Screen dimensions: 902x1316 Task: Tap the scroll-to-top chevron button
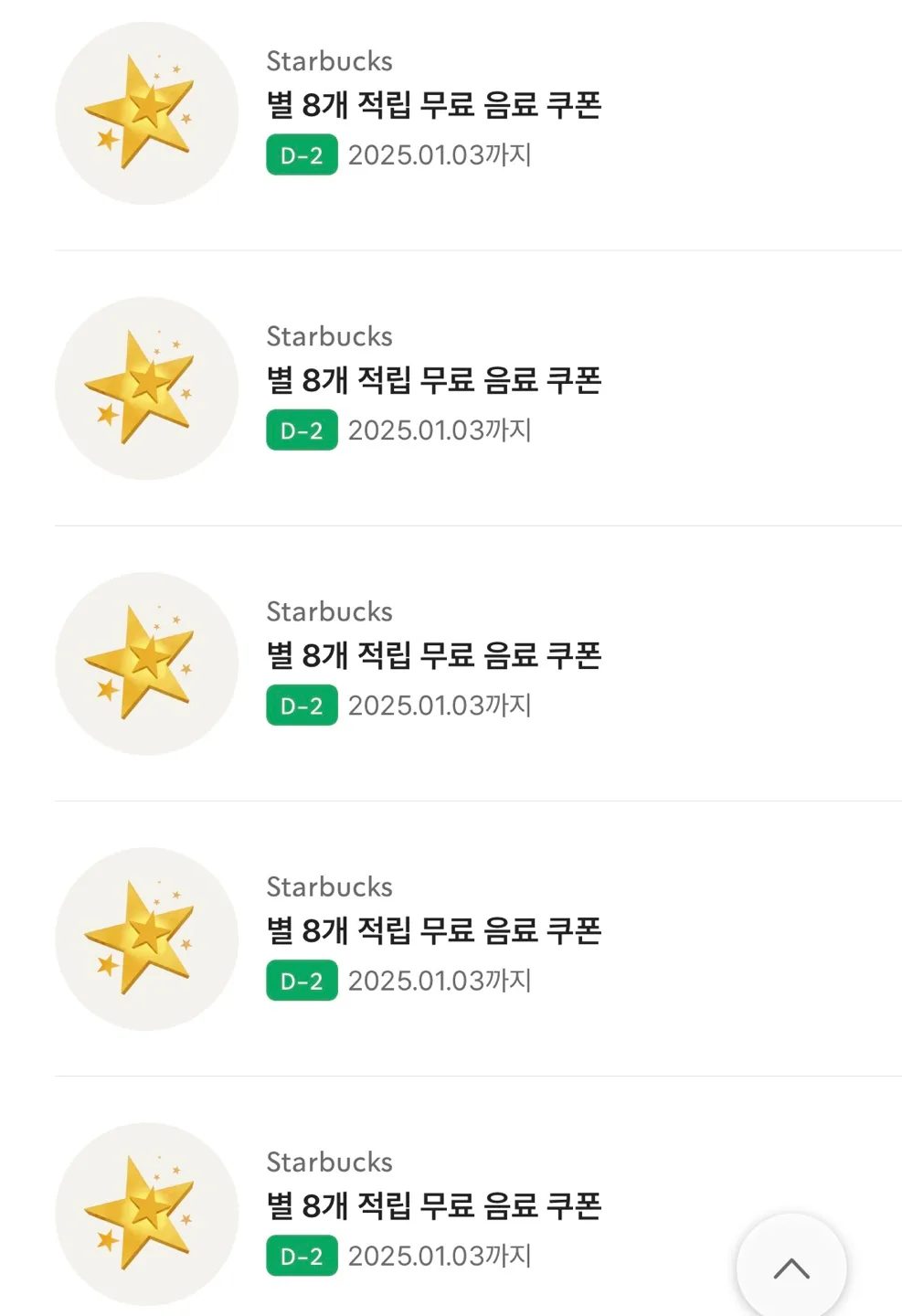coord(791,1268)
